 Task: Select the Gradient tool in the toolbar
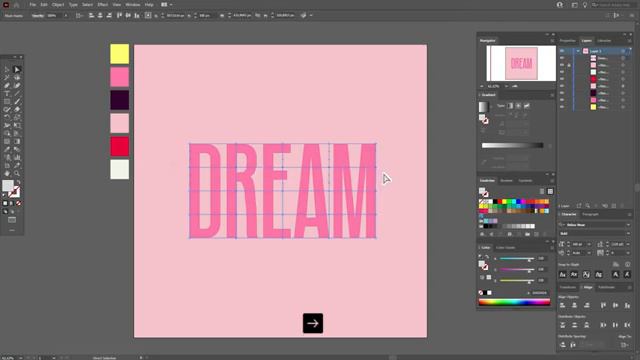pos(17,142)
